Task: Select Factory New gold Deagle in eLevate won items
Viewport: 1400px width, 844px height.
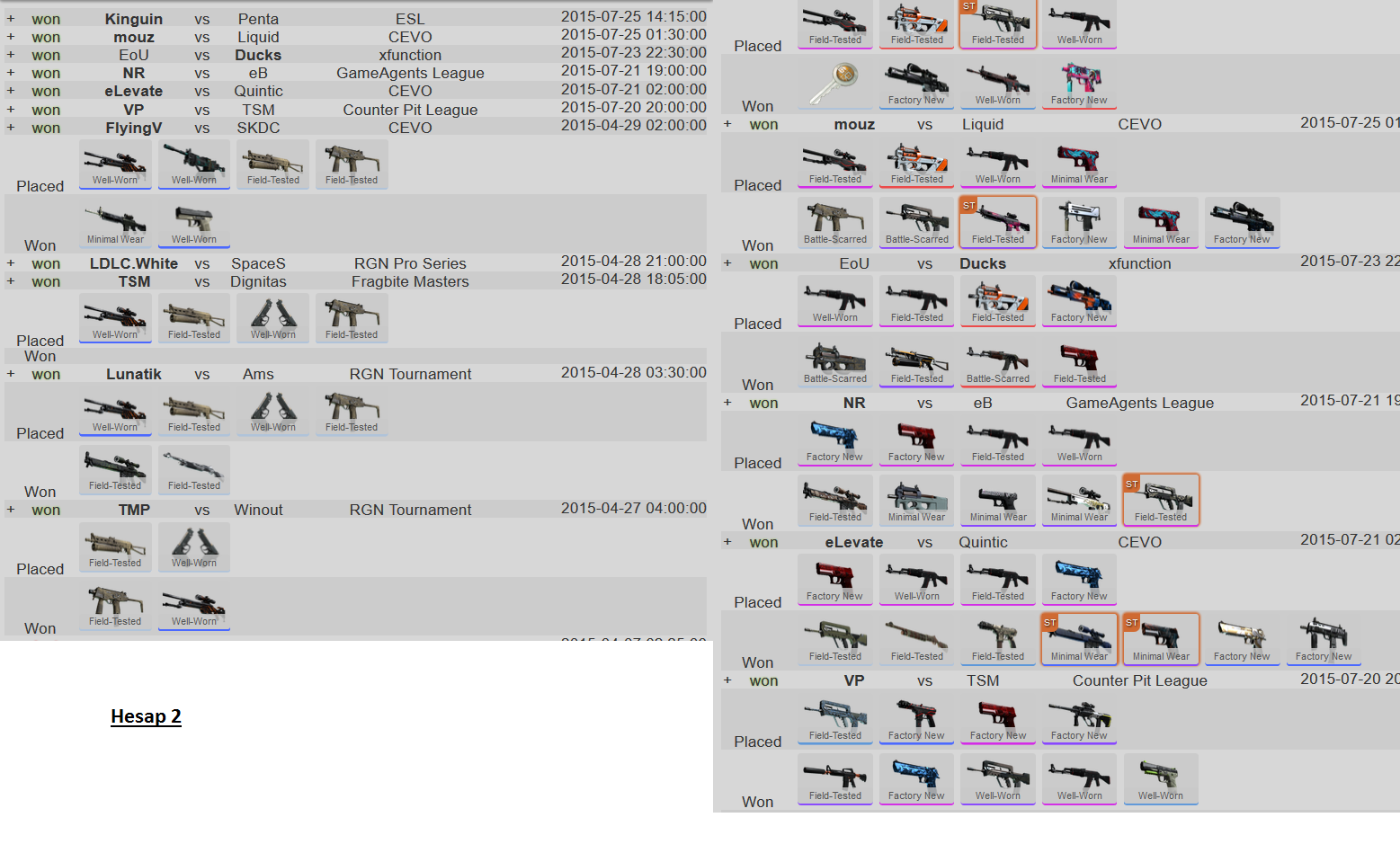Action: click(x=1242, y=640)
